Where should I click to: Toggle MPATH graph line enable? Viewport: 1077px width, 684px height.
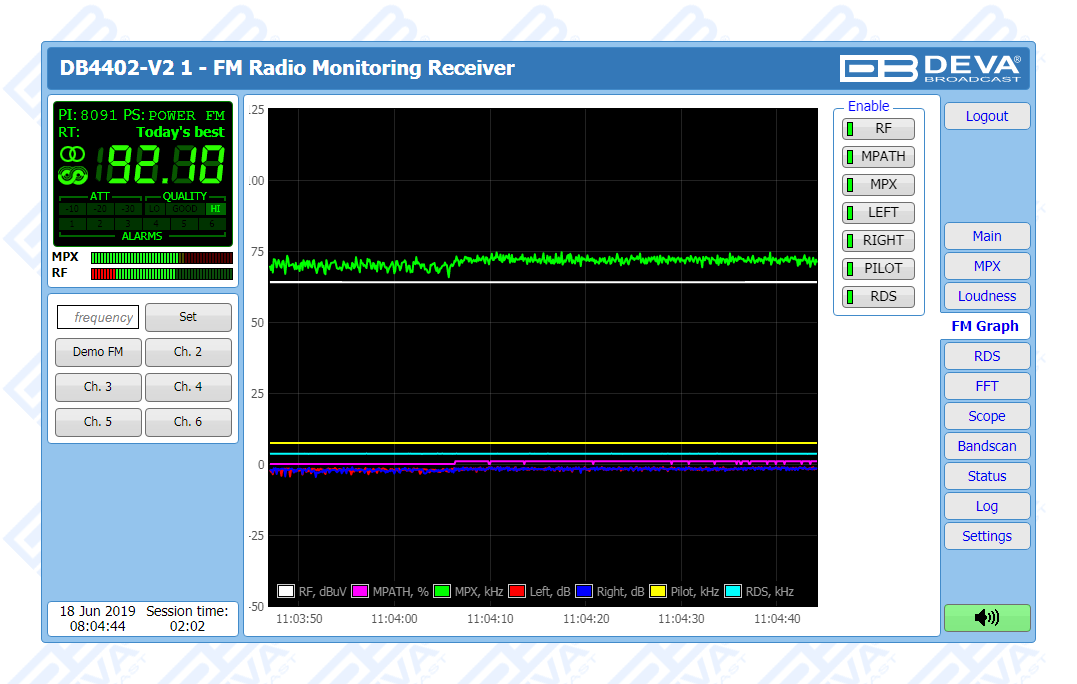pos(878,157)
